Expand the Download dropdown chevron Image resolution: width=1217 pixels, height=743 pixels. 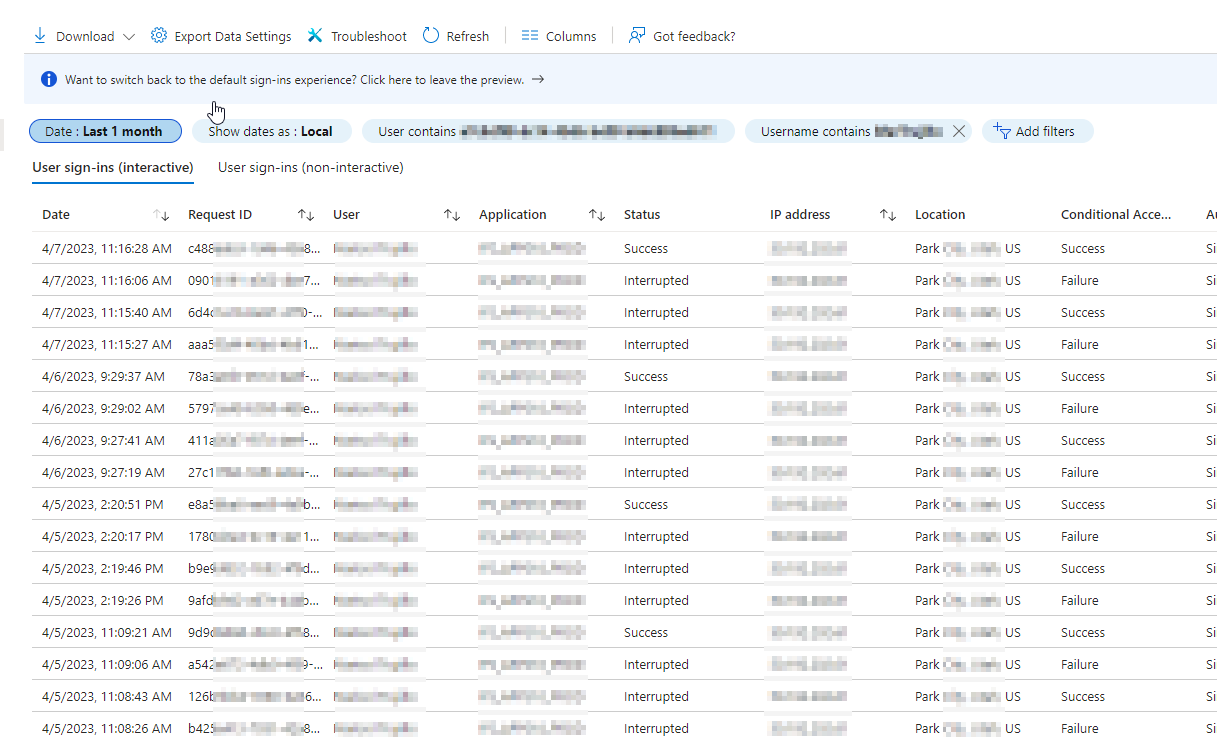click(x=129, y=37)
